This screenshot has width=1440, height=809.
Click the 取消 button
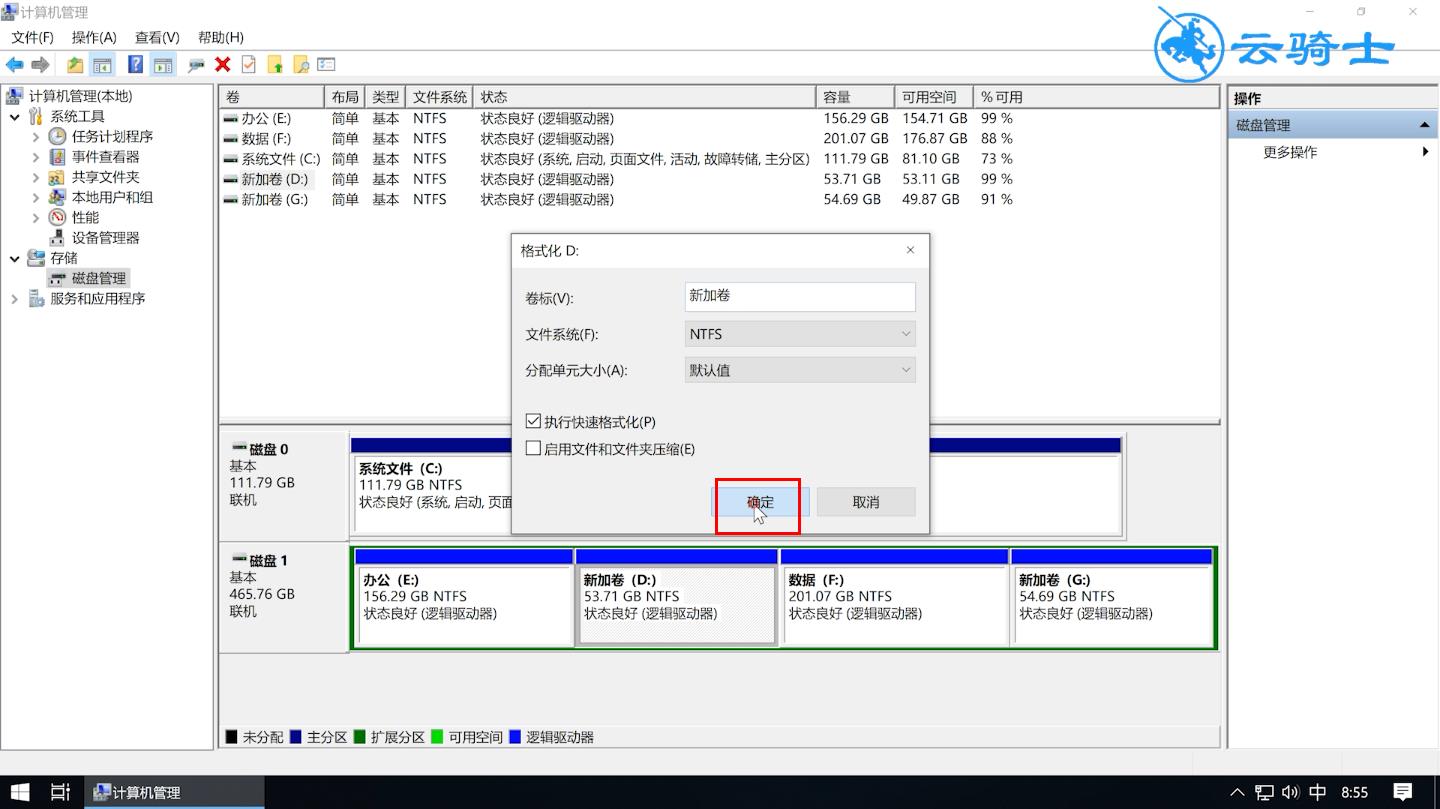click(865, 501)
